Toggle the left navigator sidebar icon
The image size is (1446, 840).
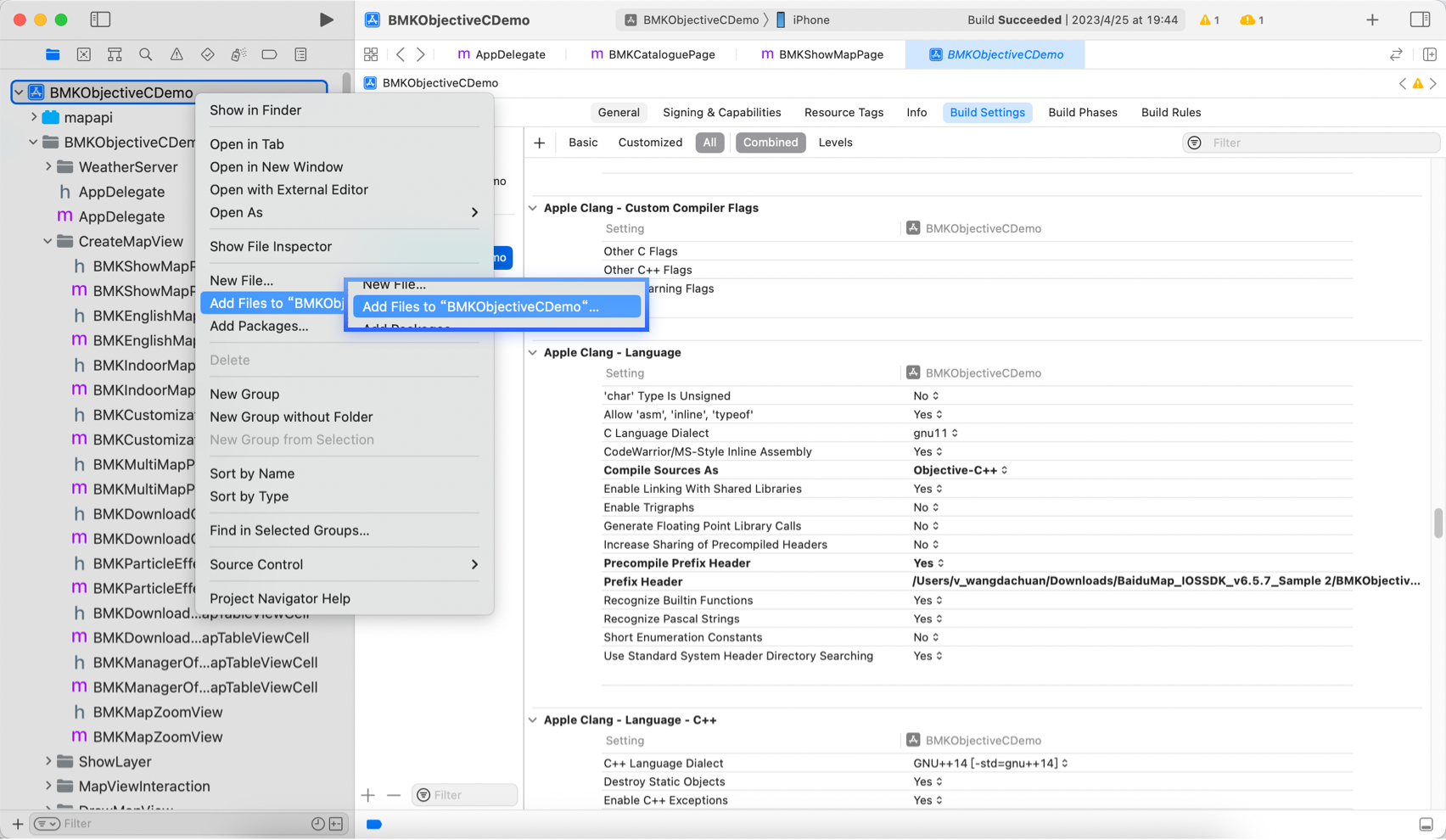pos(100,20)
